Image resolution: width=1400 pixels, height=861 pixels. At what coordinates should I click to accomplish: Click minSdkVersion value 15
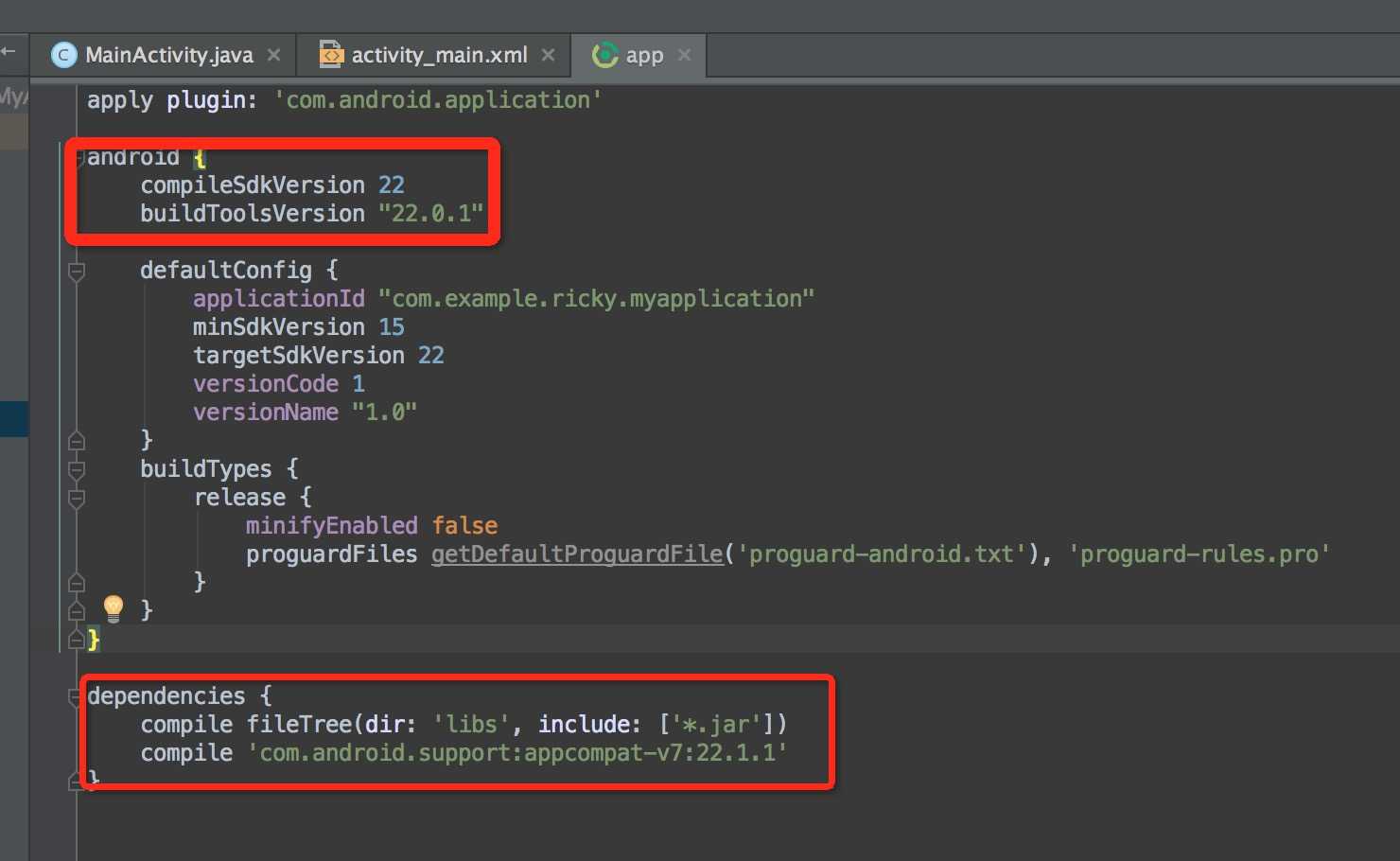pyautogui.click(x=392, y=326)
